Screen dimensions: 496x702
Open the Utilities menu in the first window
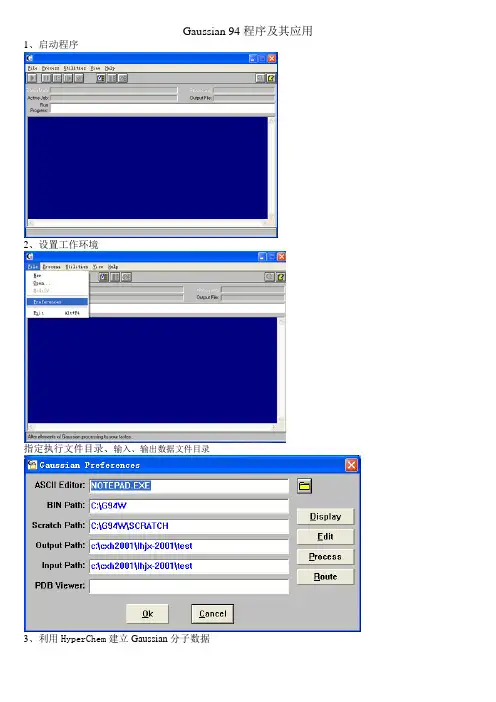[75, 68]
